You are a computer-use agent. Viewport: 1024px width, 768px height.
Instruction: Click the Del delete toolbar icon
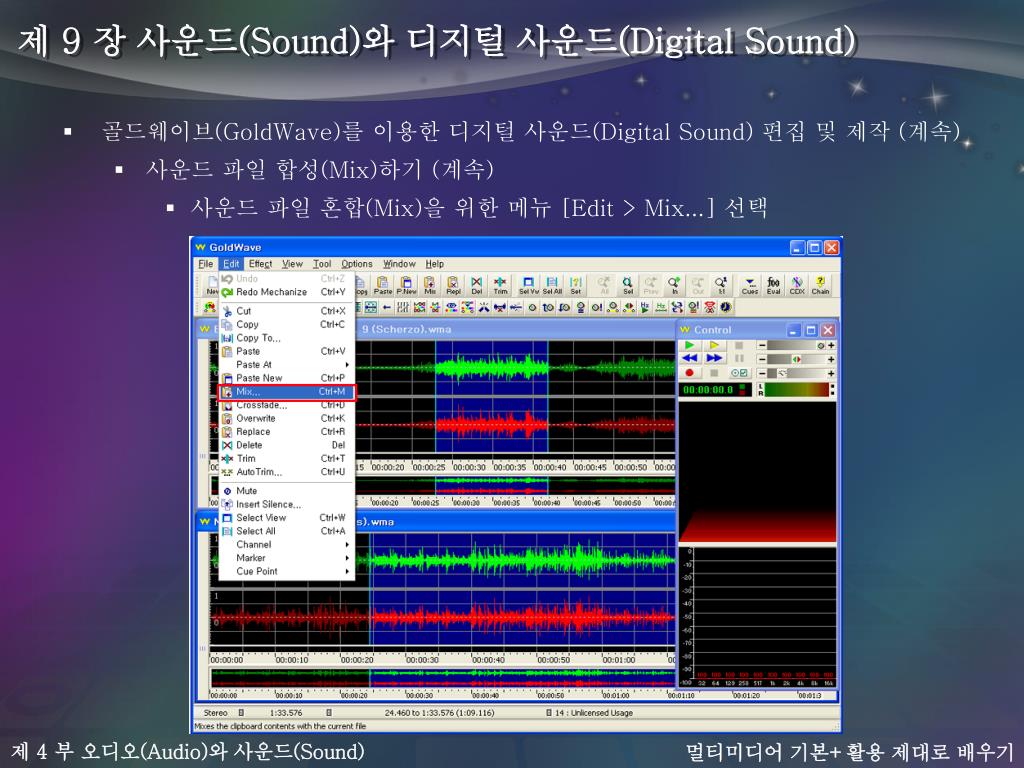point(477,285)
